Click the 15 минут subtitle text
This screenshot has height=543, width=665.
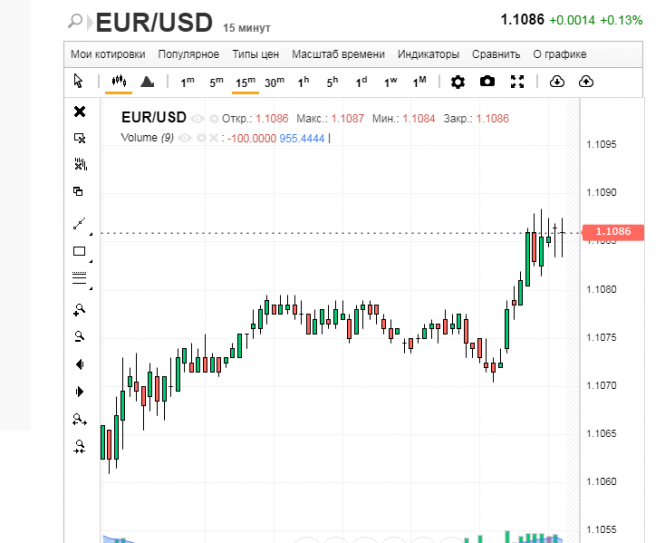click(x=246, y=28)
